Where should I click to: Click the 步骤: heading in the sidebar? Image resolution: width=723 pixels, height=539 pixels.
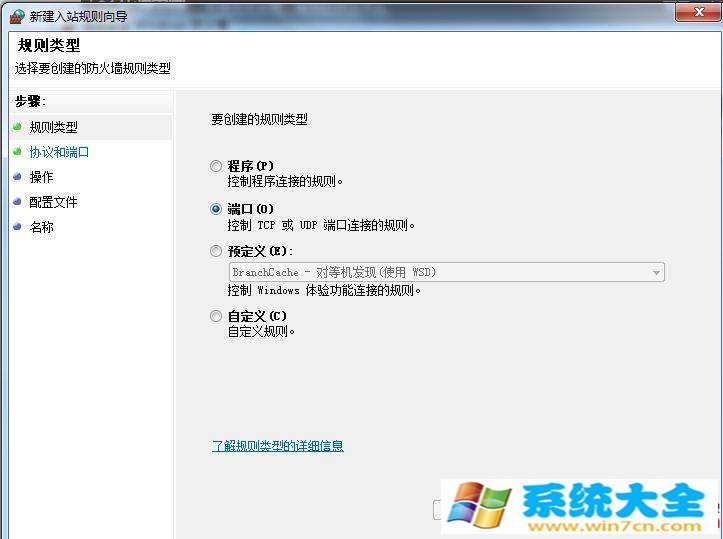coord(30,101)
